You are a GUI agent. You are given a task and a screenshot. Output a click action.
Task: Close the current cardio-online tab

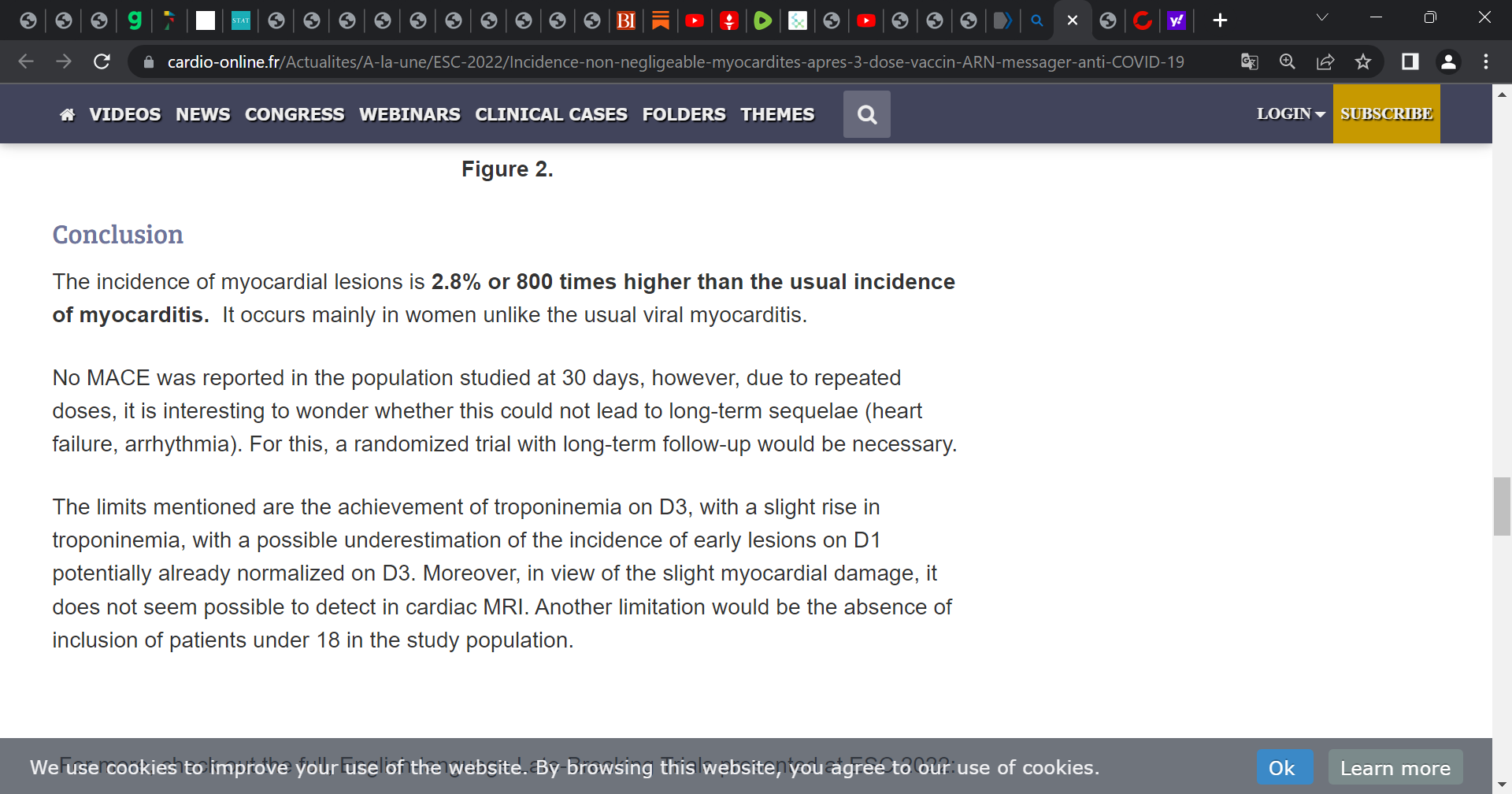coord(1073,20)
